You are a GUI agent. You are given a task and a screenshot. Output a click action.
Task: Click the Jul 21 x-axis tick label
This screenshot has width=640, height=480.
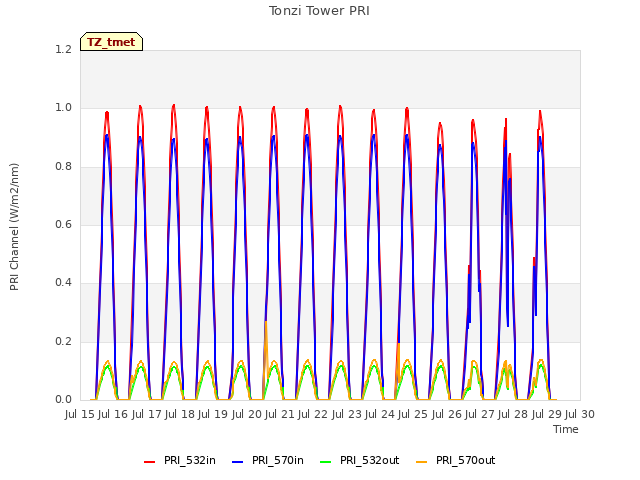point(280,414)
